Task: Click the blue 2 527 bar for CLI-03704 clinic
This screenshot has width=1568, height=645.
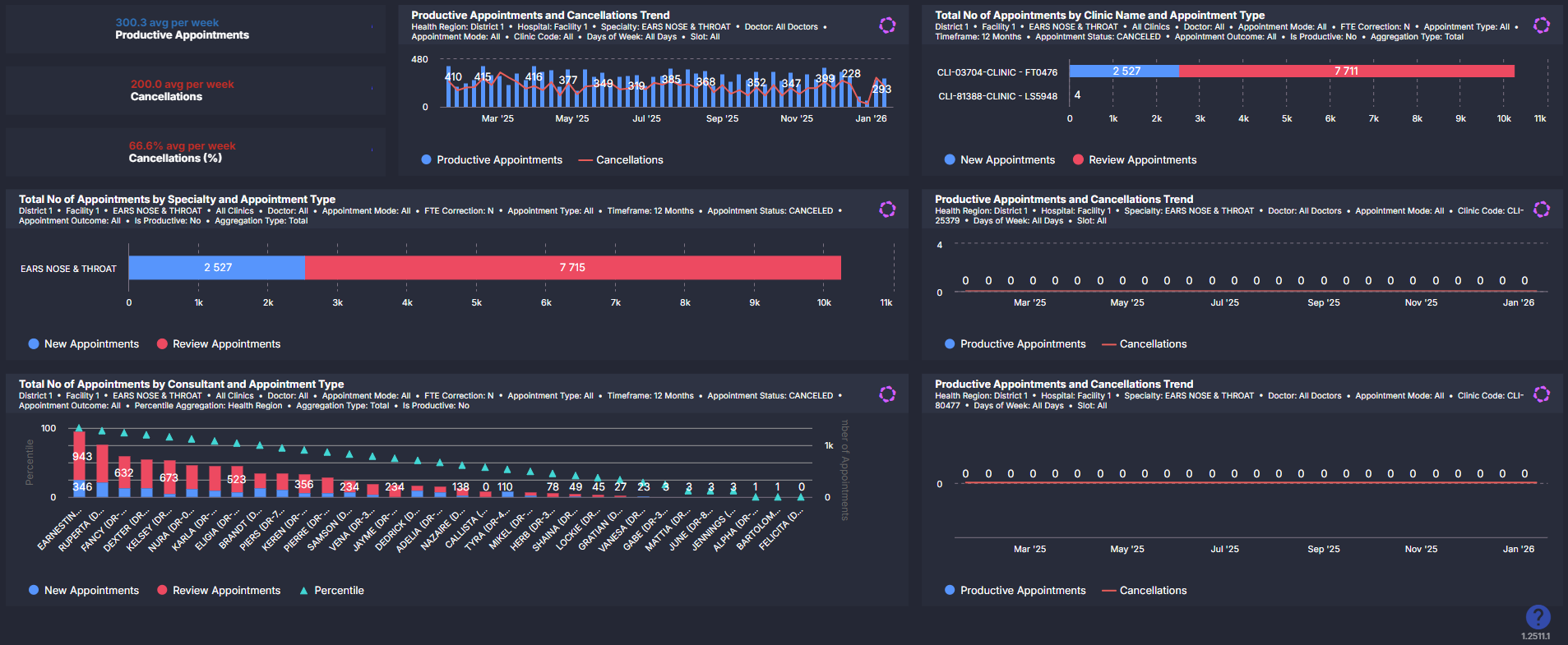Action: 1125,71
